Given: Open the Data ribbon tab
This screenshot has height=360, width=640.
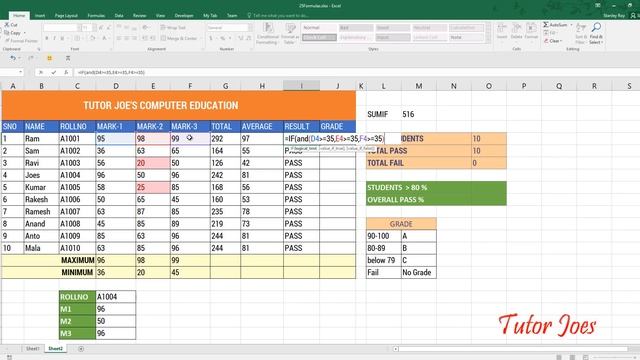Looking at the screenshot, I should pyautogui.click(x=119, y=16).
